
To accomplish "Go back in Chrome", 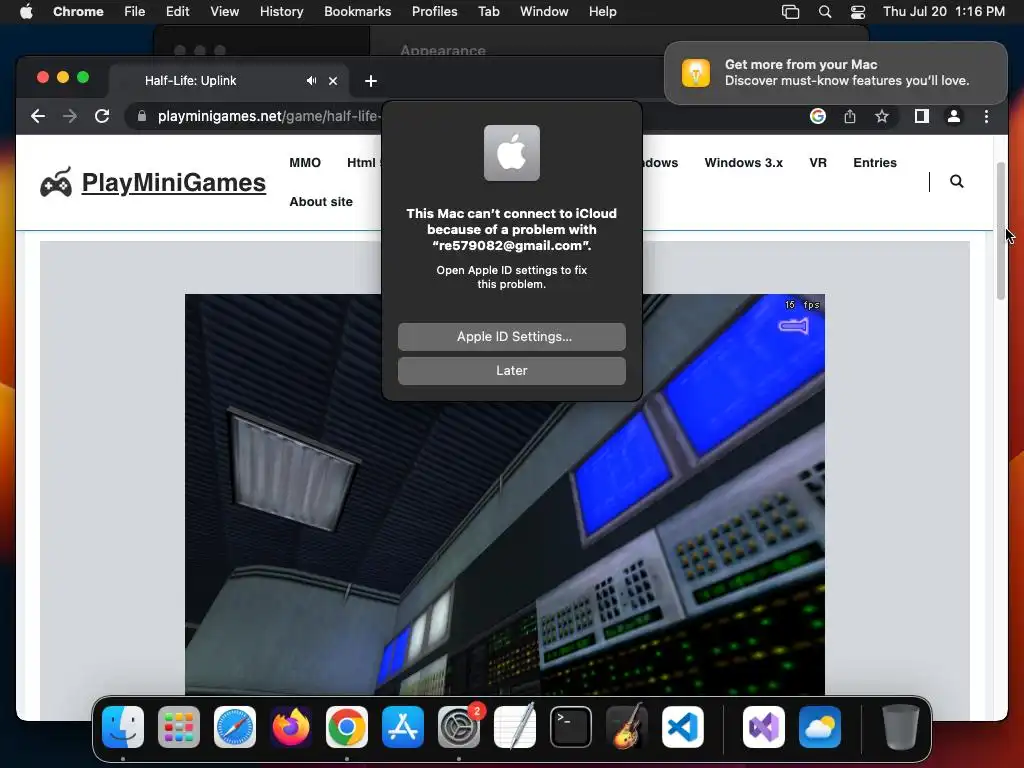I will point(38,116).
